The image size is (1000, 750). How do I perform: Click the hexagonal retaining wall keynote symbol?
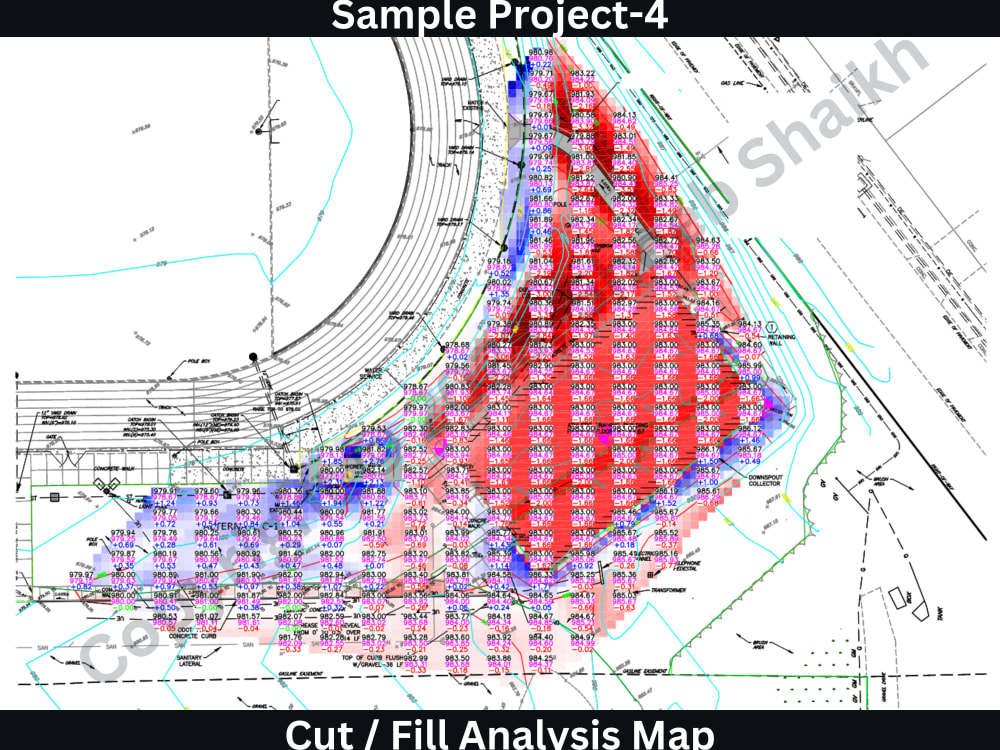coord(772,327)
